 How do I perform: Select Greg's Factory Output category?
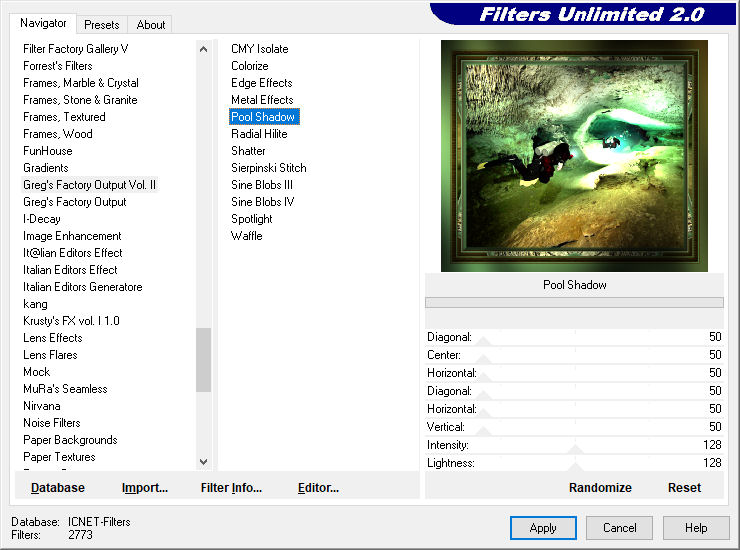(x=75, y=202)
